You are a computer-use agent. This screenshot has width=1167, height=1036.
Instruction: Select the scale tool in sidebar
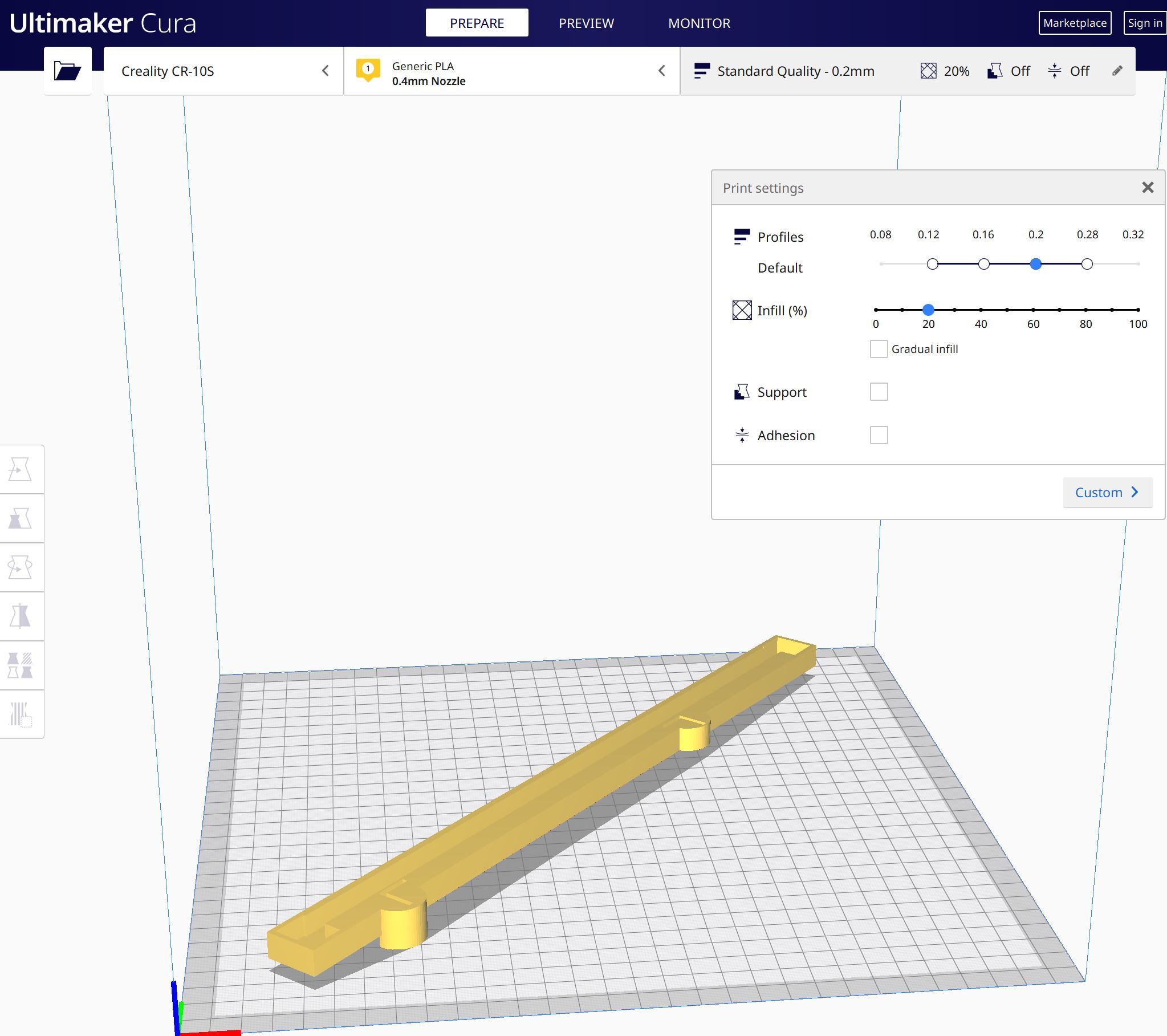click(22, 518)
